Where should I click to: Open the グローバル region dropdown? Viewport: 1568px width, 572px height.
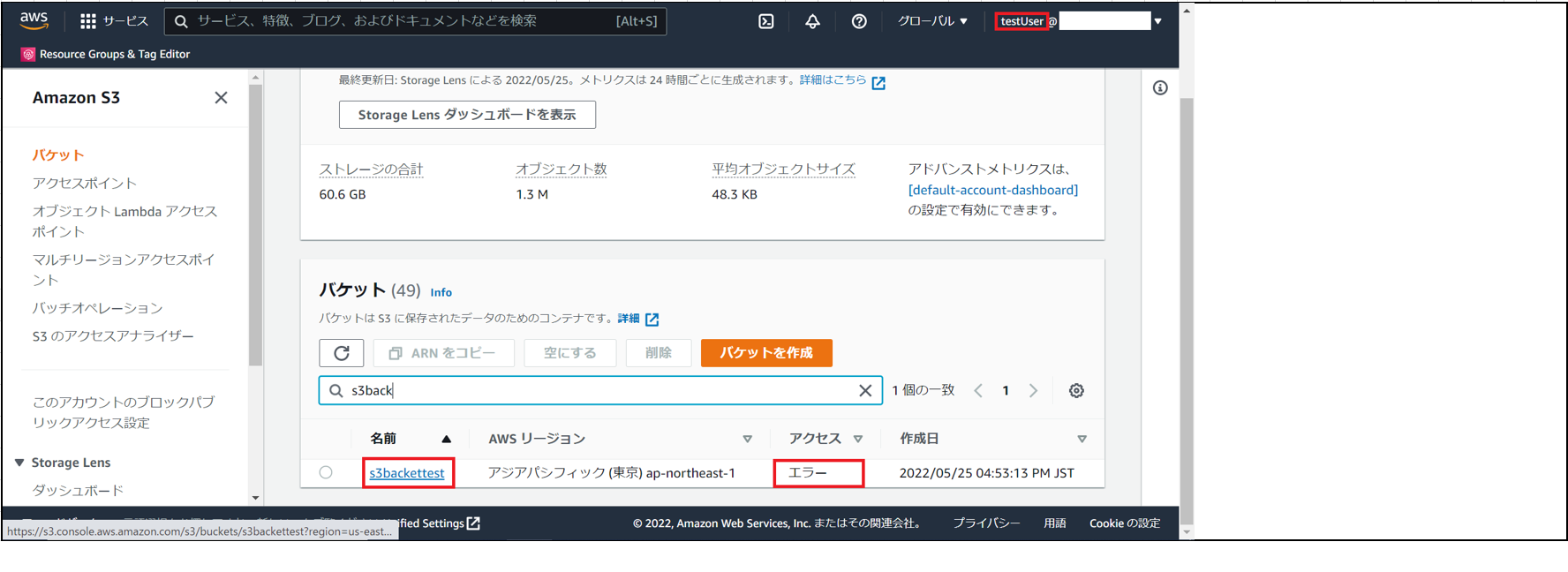pyautogui.click(x=932, y=21)
